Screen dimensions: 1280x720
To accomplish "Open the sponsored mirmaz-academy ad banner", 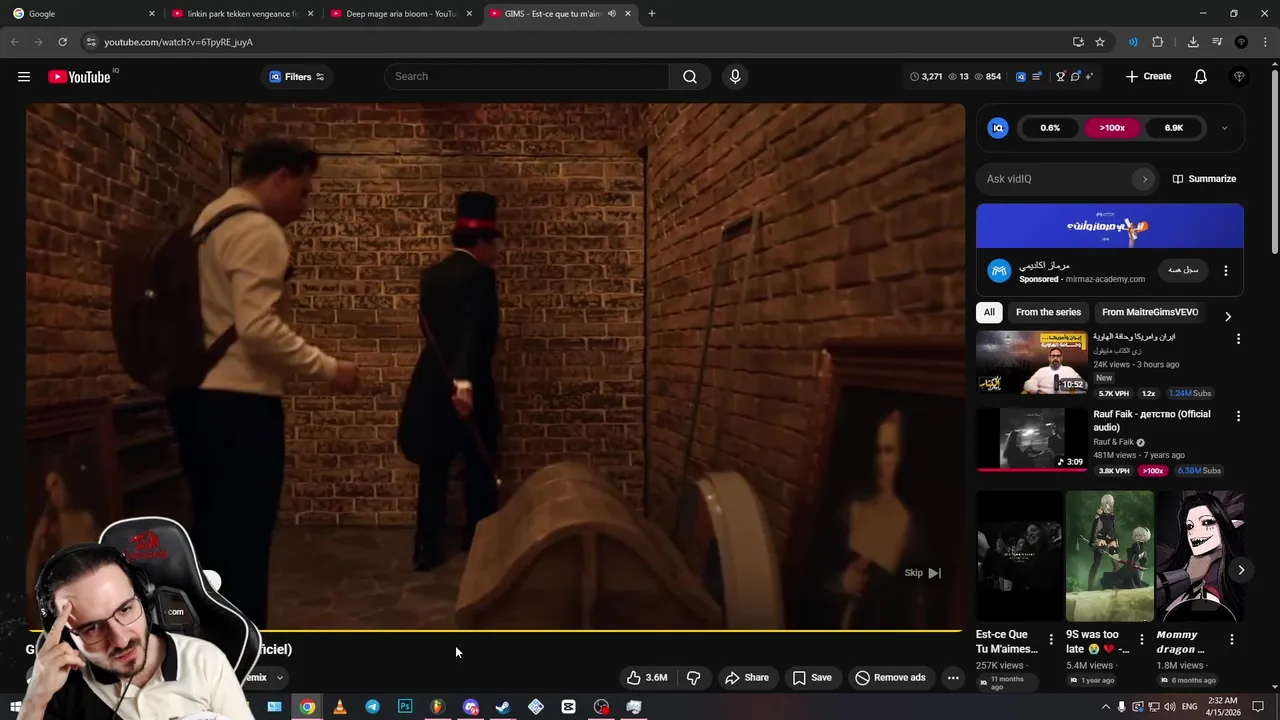I will coord(1110,226).
